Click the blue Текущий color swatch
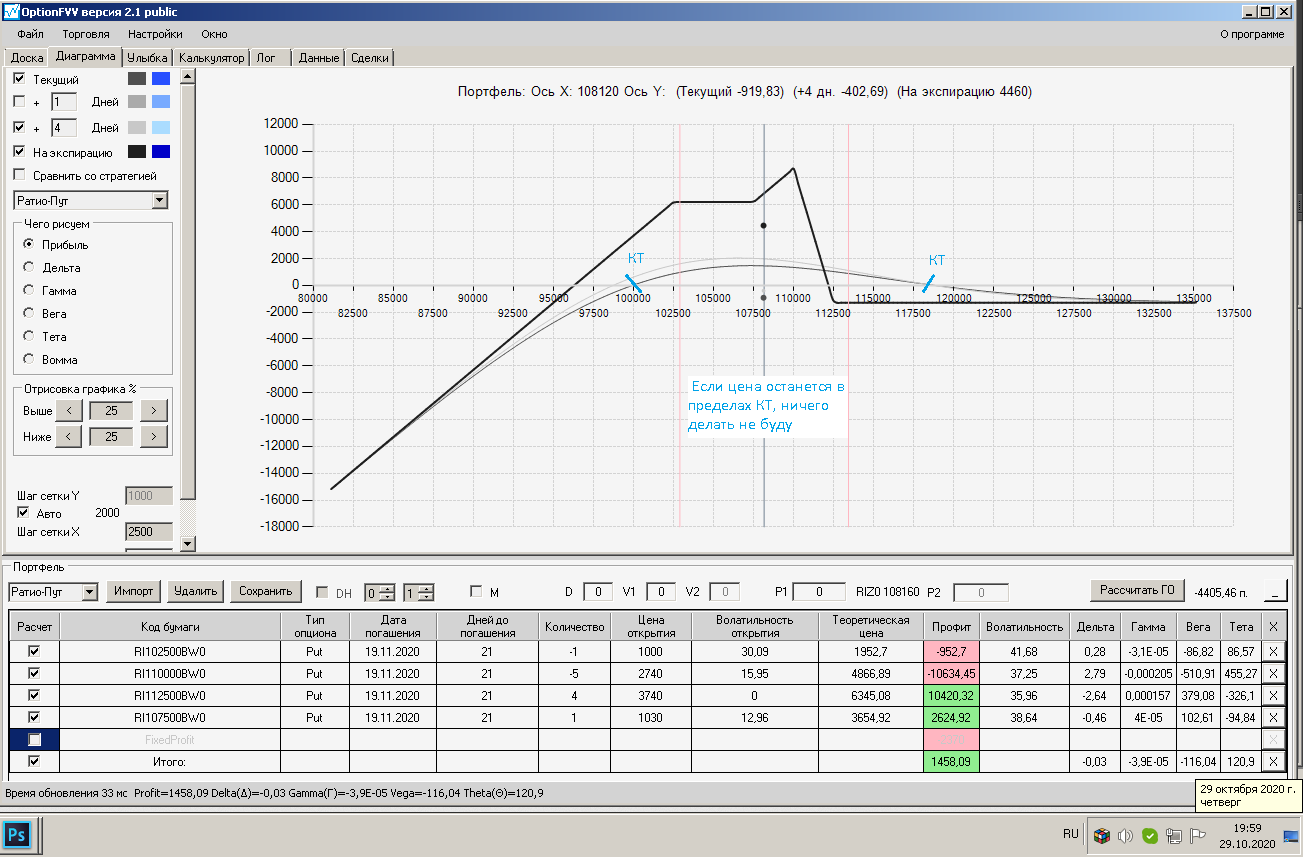This screenshot has width=1303, height=857. point(161,78)
